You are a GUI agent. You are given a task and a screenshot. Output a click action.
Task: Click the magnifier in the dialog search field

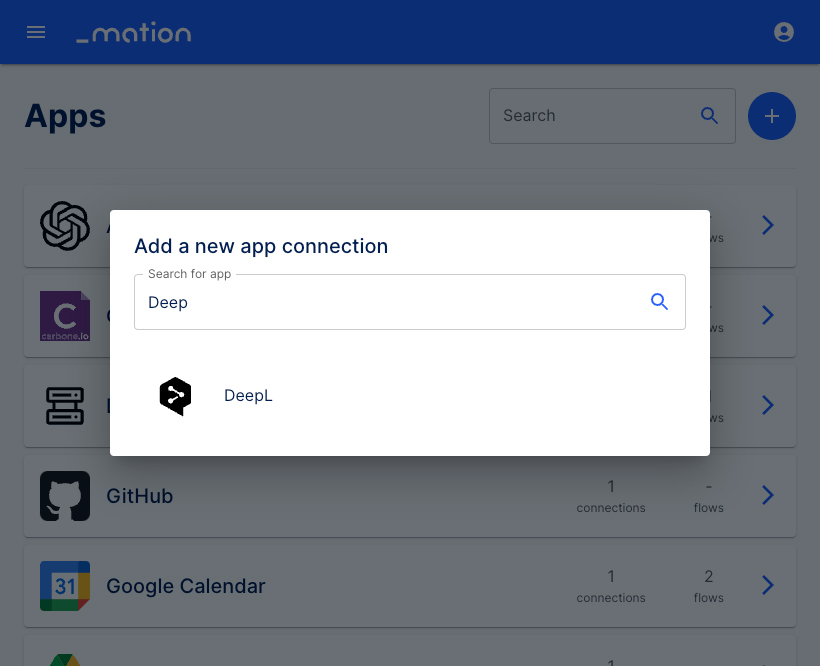click(659, 302)
